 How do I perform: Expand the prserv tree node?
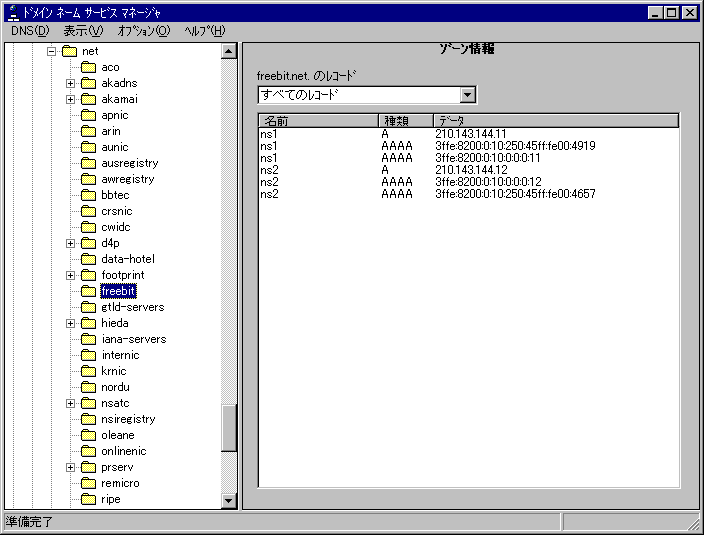pyautogui.click(x=71, y=467)
